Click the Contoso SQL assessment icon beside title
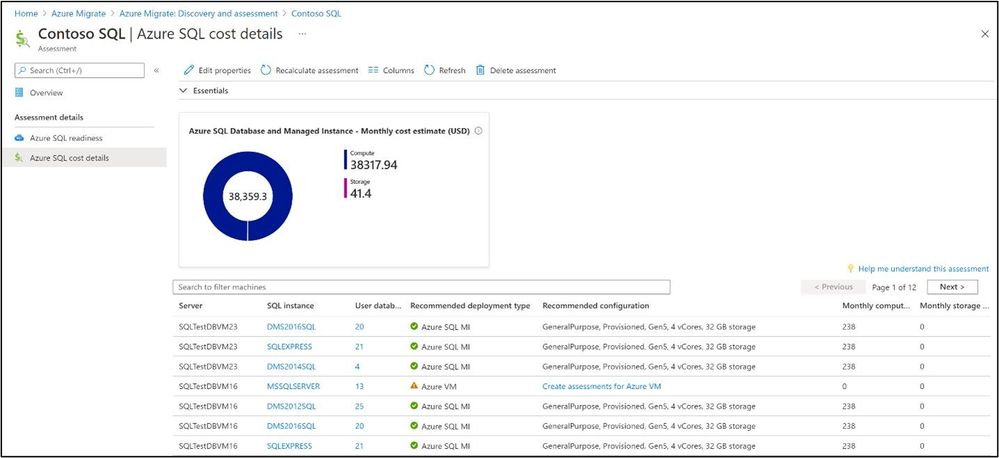This screenshot has width=999, height=458. pos(22,38)
